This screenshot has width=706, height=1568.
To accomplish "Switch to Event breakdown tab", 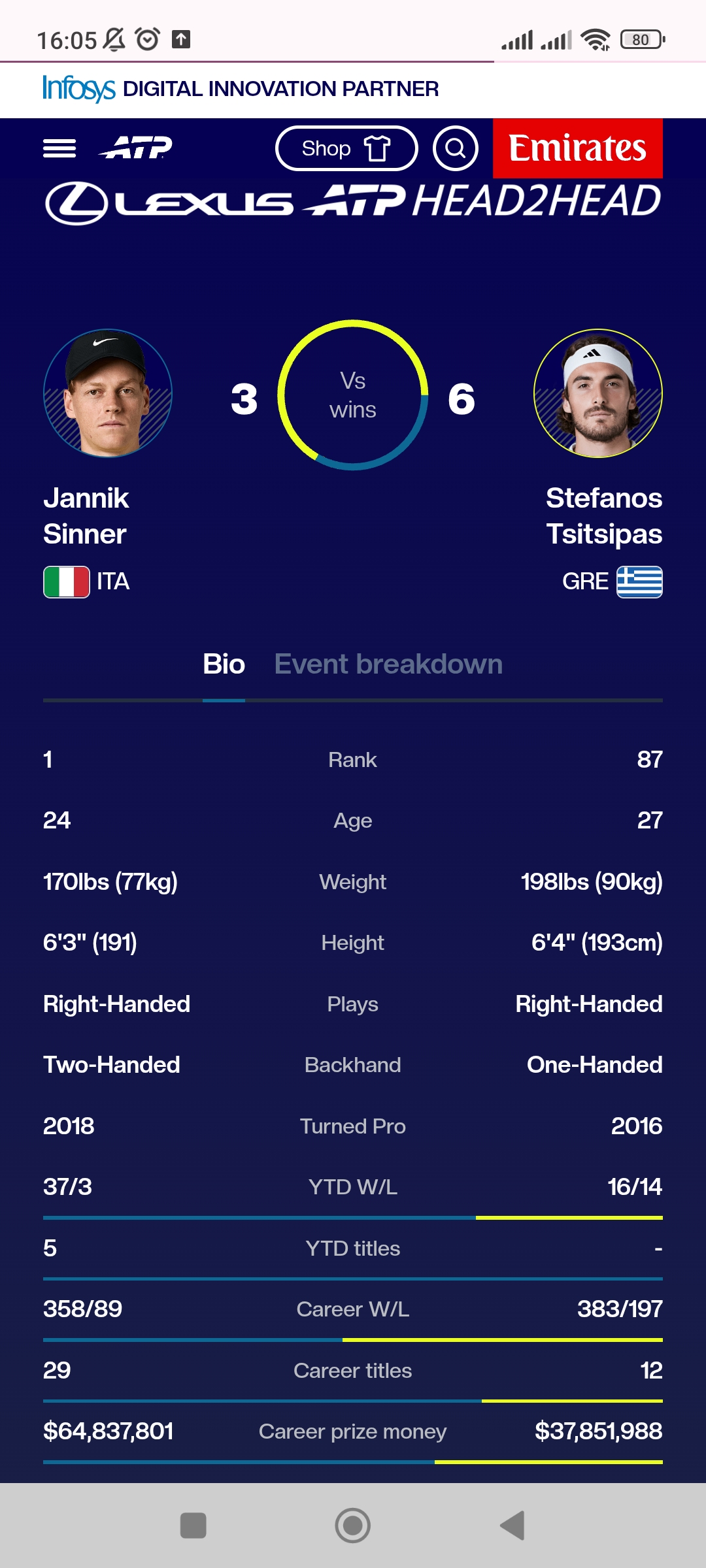I will pos(388,664).
